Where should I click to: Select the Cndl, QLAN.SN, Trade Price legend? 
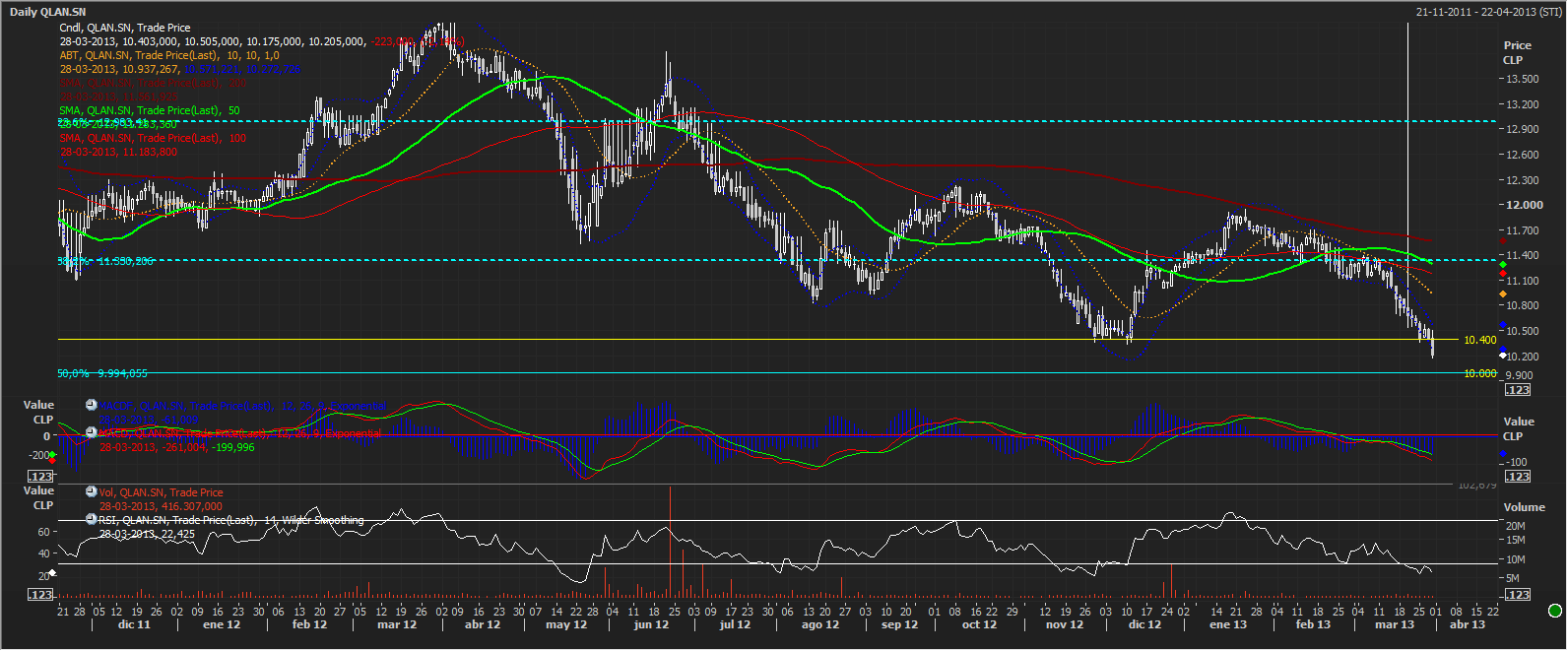[125, 28]
